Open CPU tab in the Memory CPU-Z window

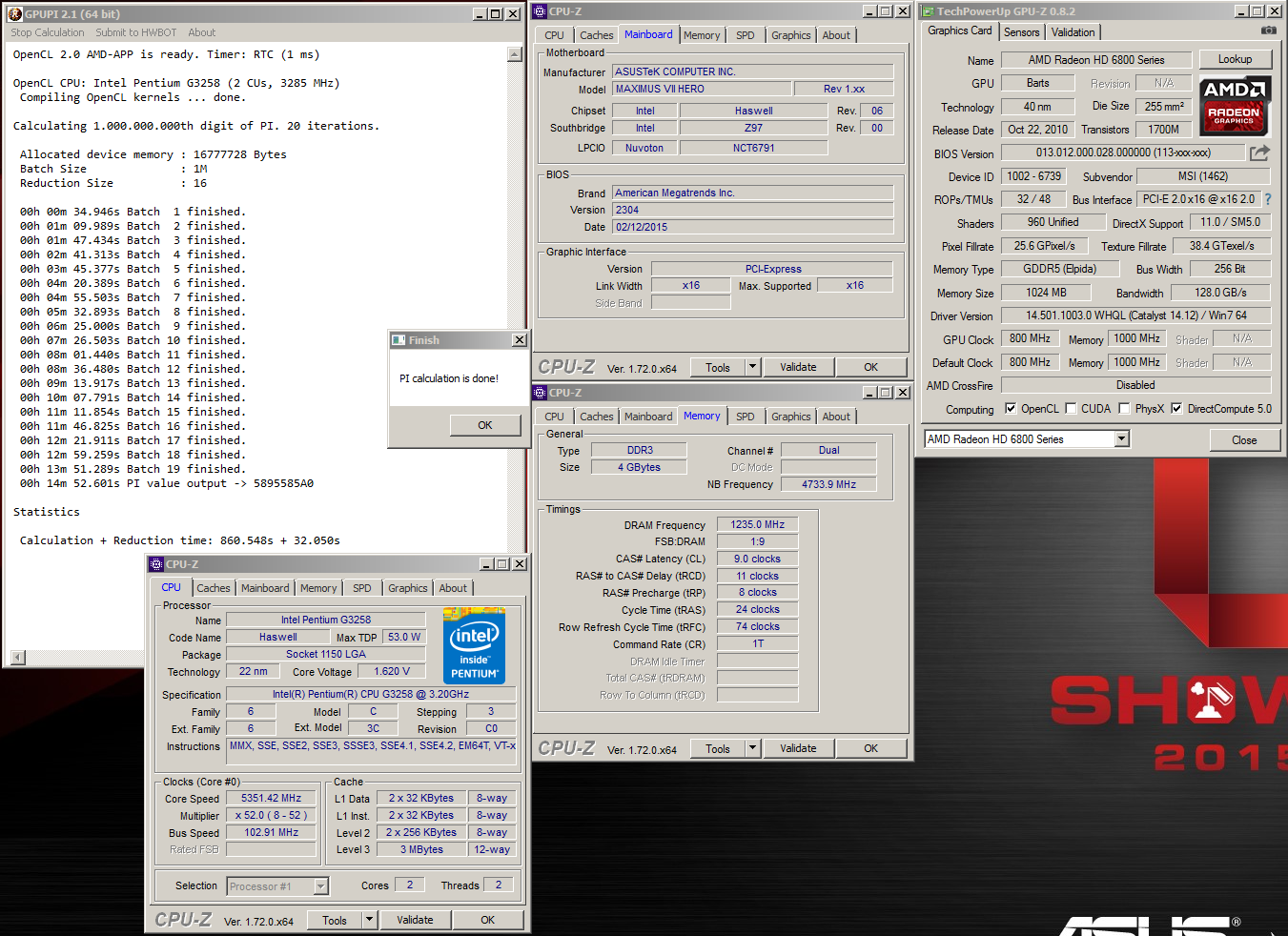pos(555,417)
